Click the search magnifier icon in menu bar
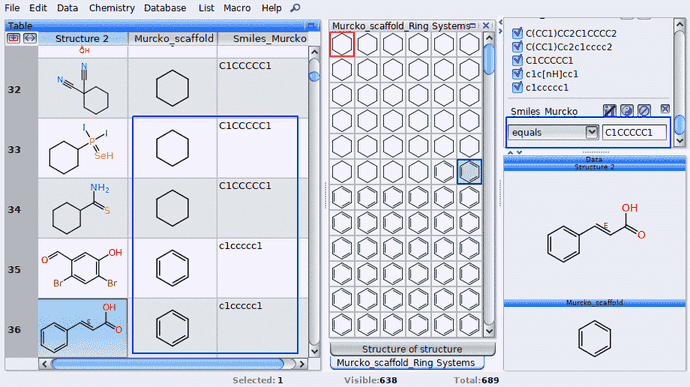This screenshot has width=690, height=387. click(295, 8)
